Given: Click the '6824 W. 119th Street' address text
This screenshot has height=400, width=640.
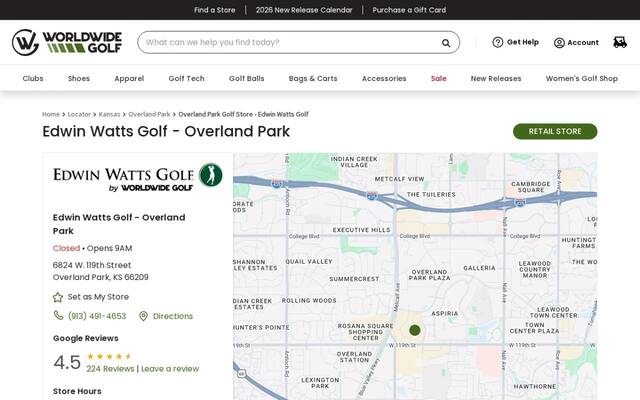Looking at the screenshot, I should click(x=92, y=265).
